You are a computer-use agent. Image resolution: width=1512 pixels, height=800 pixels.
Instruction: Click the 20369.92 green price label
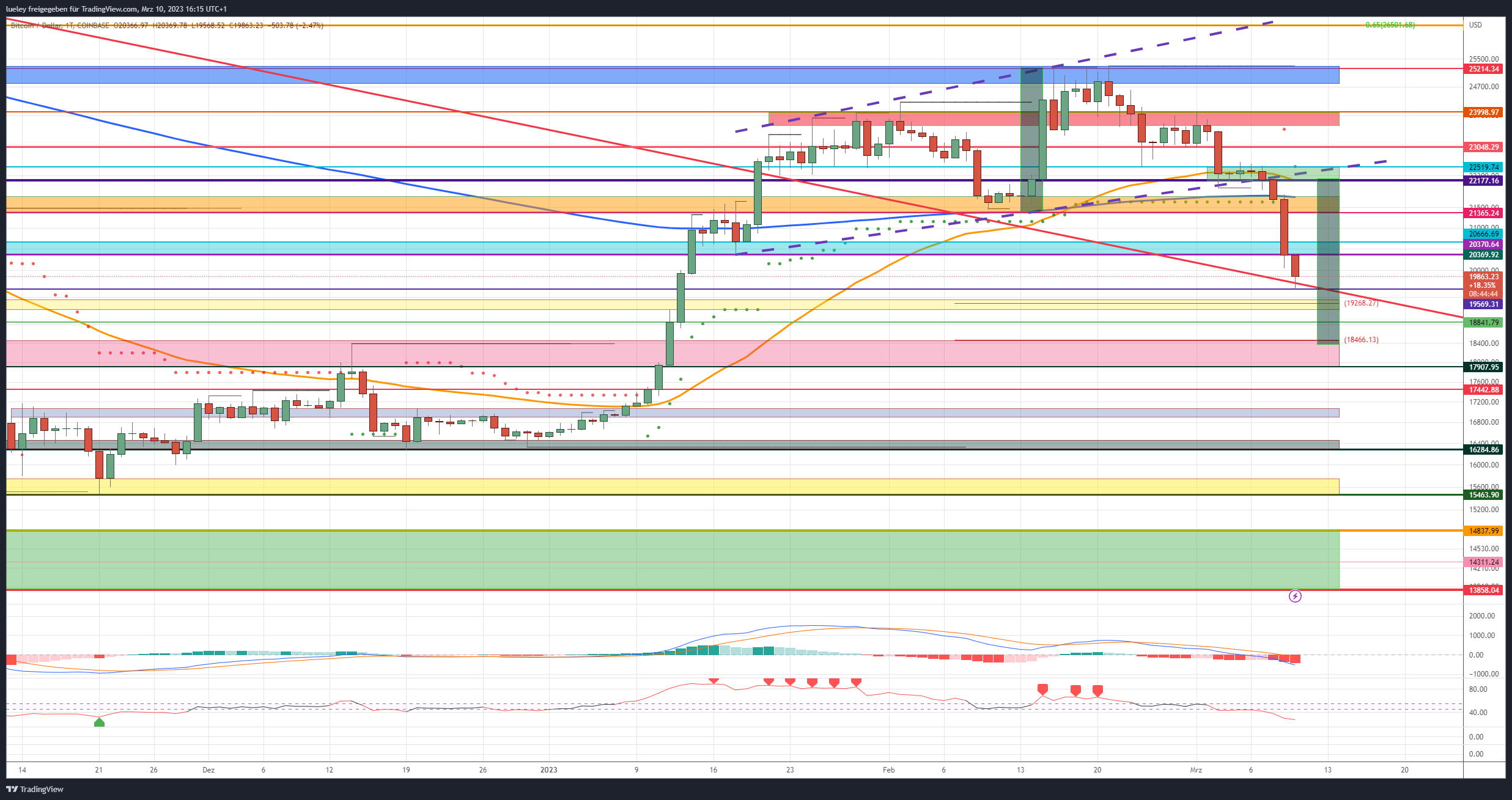click(x=1484, y=255)
